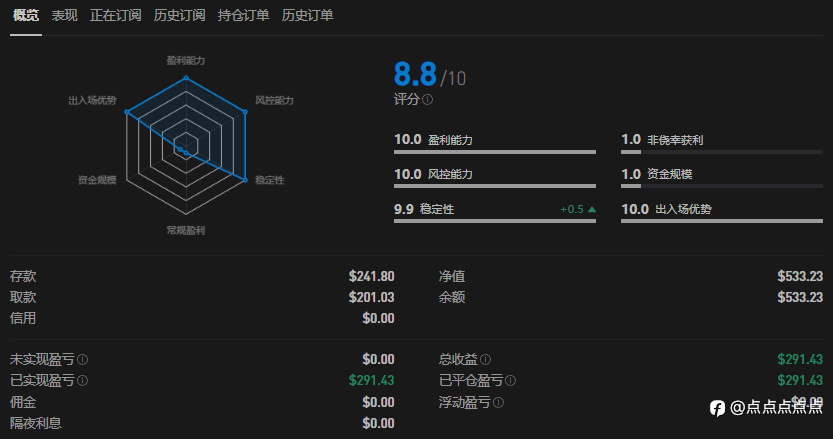Click info icon beside 浮动盈亏

(x=498, y=403)
